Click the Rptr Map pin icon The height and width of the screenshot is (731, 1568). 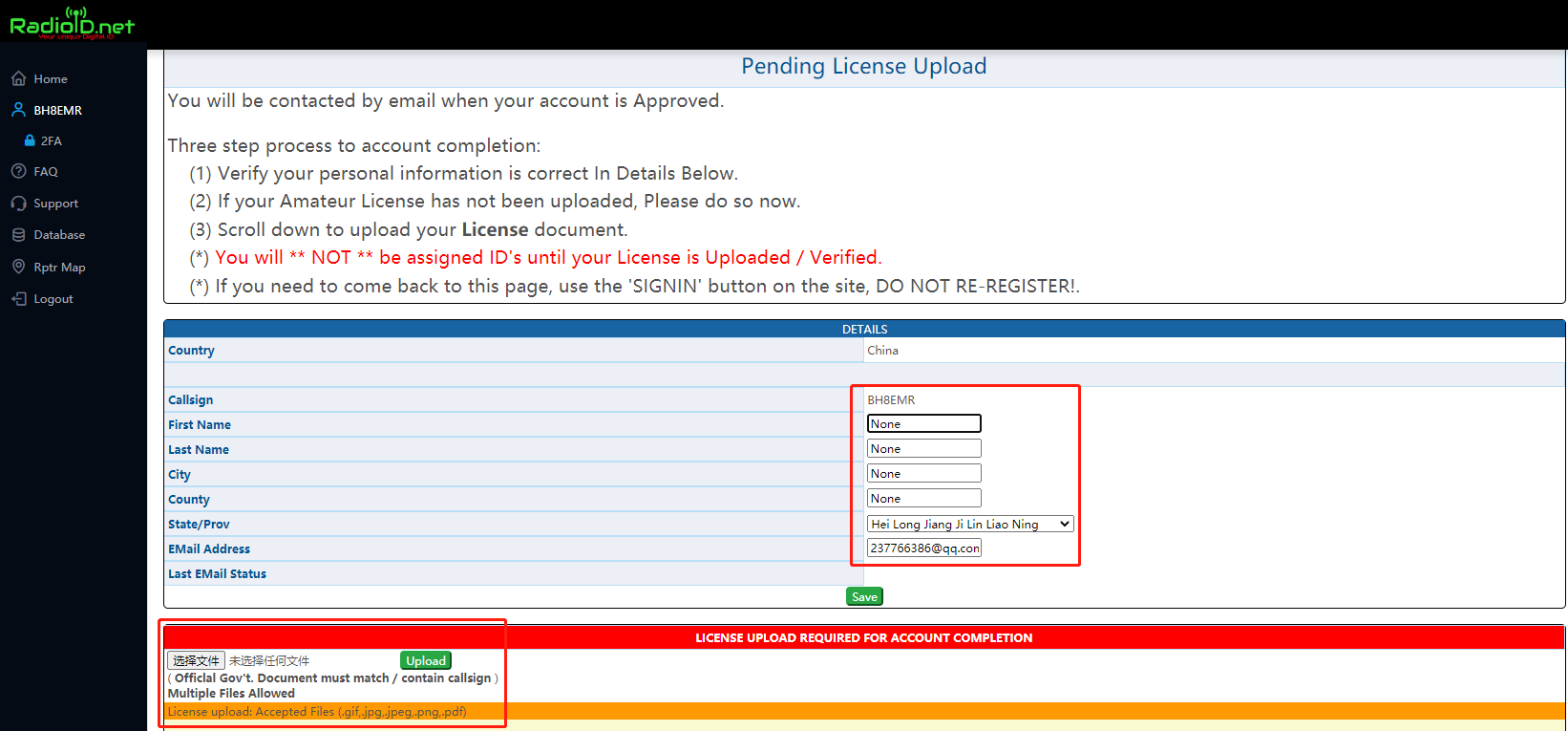[18, 267]
